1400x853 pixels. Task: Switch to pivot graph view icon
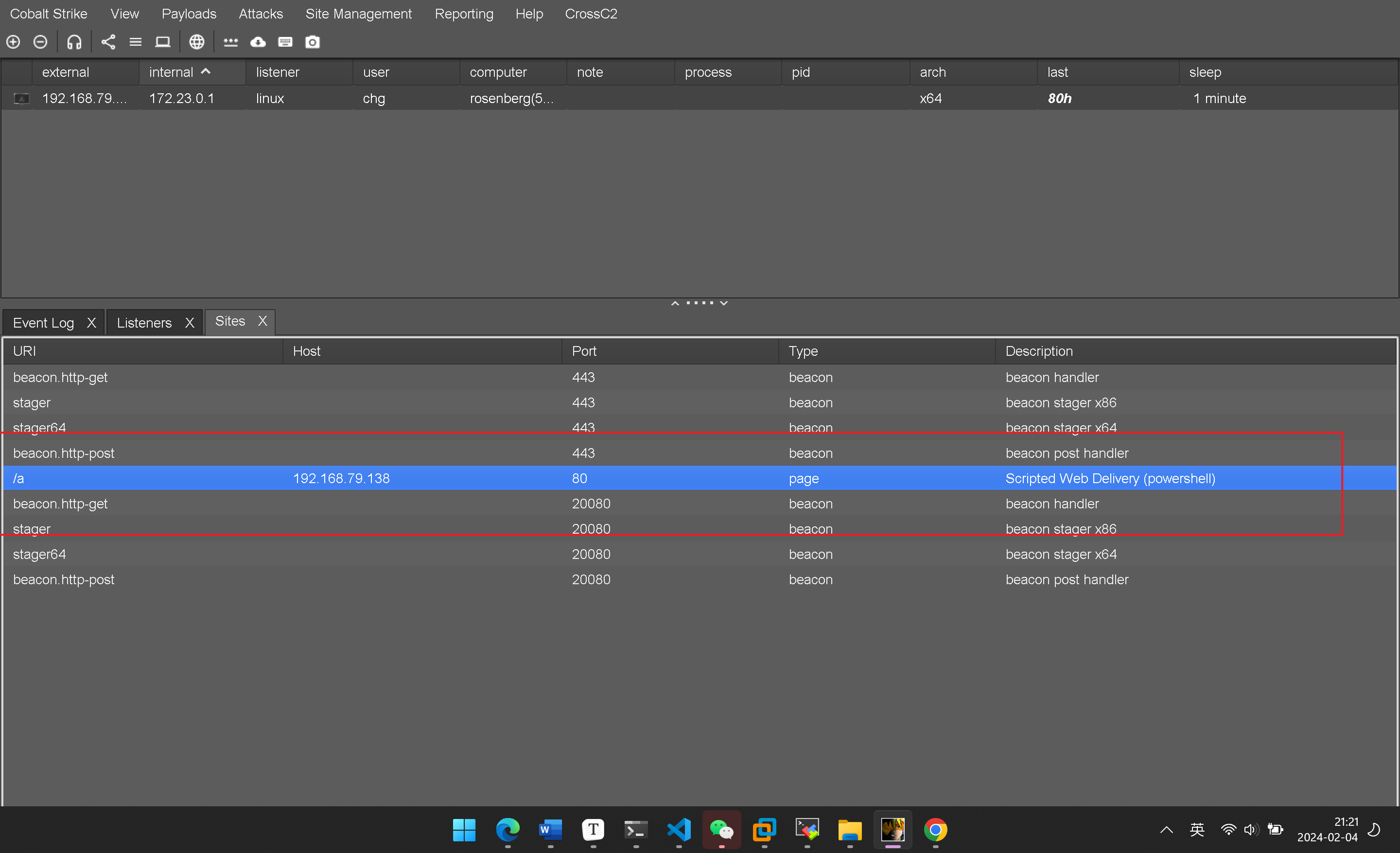pos(108,42)
